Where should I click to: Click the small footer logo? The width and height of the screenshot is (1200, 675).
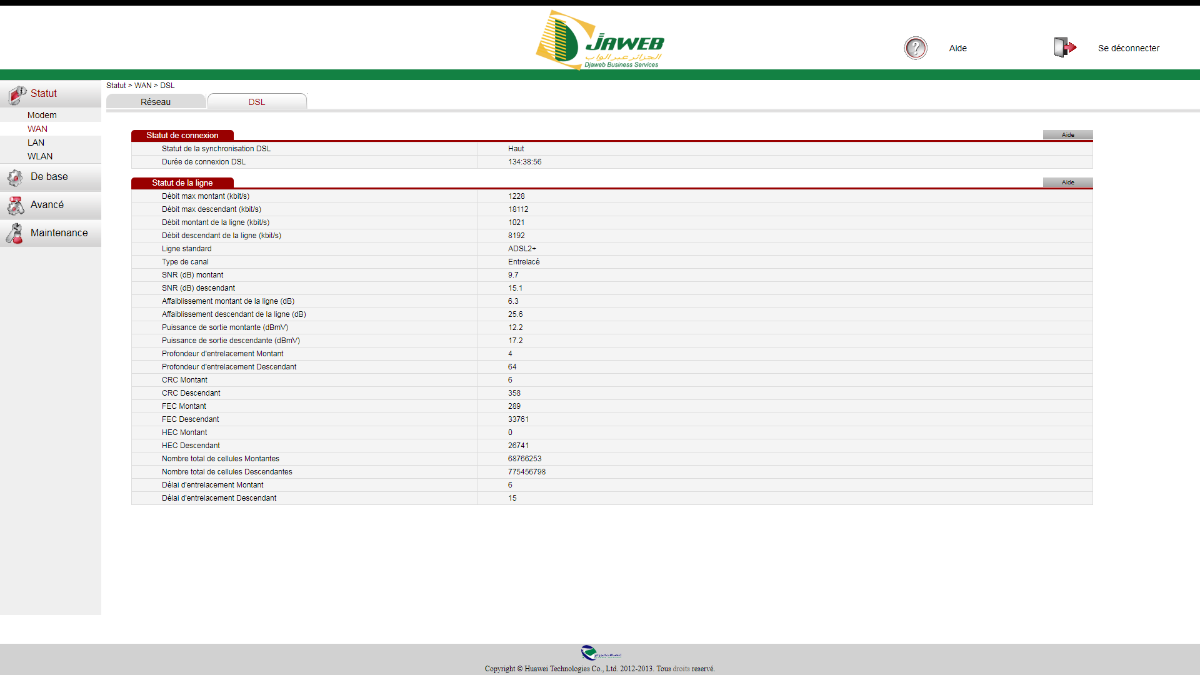600,653
